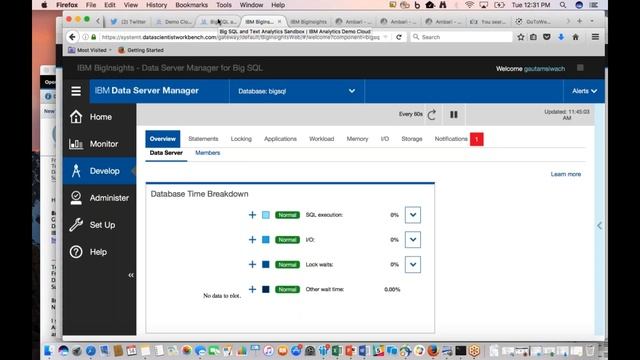
Task: Refresh the monitoring data now
Action: click(432, 115)
